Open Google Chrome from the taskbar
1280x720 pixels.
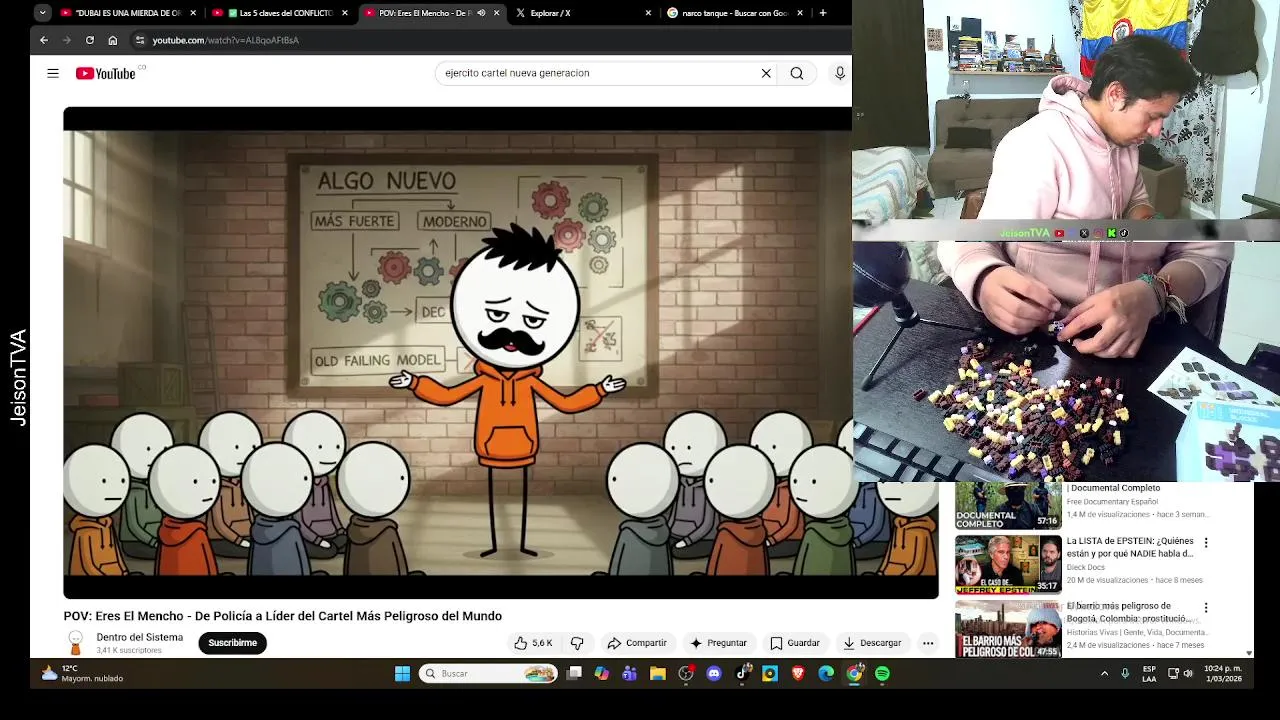(x=854, y=674)
